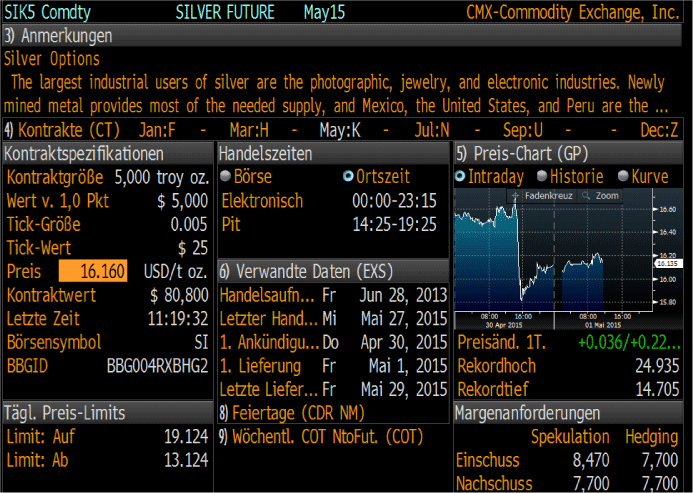Screen dimensions: 693x493
Task: Activate the Fadenkreuz crosshair tool
Action: point(542,196)
